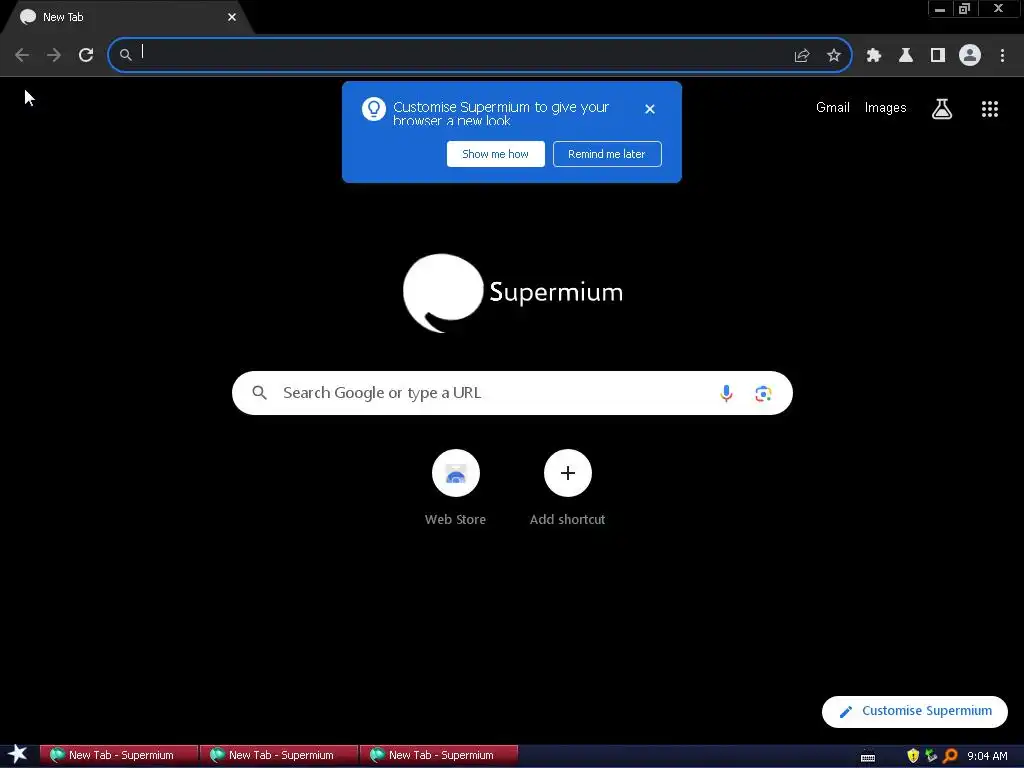
Task: Share this page using the share icon
Action: pyautogui.click(x=802, y=56)
